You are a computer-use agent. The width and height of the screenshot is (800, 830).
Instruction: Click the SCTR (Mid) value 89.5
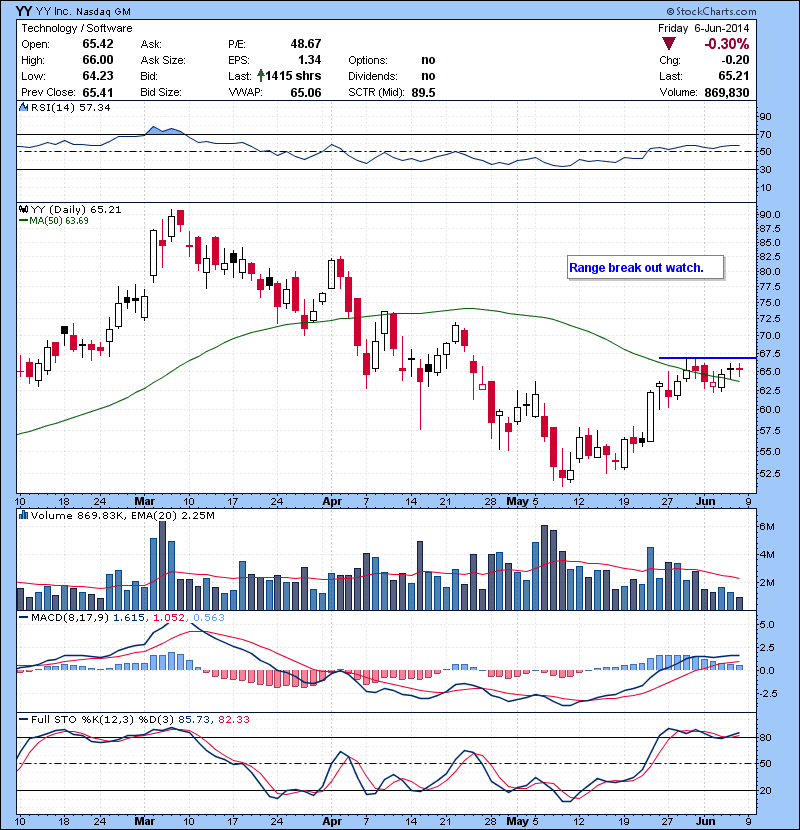pos(423,93)
